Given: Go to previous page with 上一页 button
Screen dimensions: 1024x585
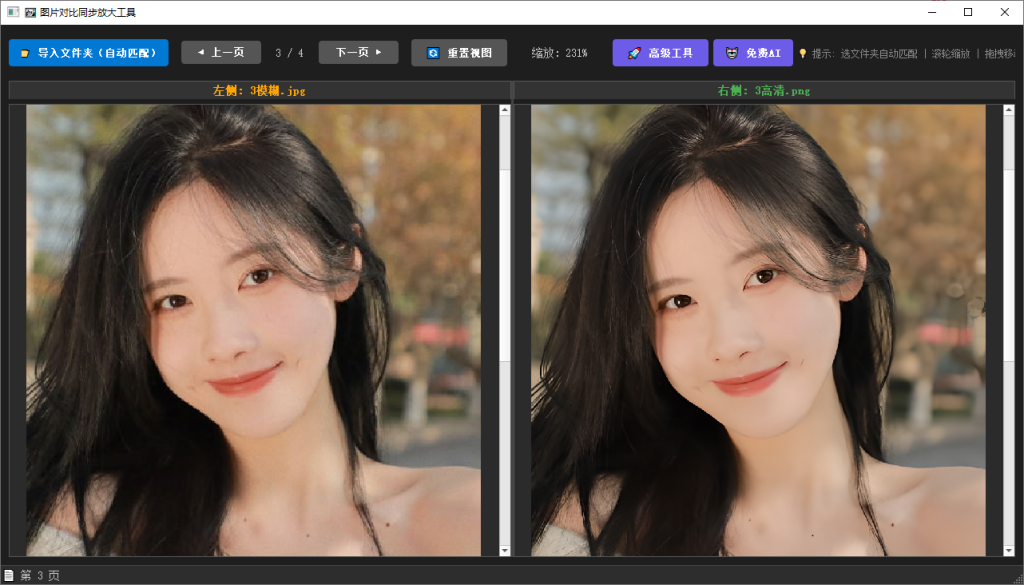Looking at the screenshot, I should 221,53.
